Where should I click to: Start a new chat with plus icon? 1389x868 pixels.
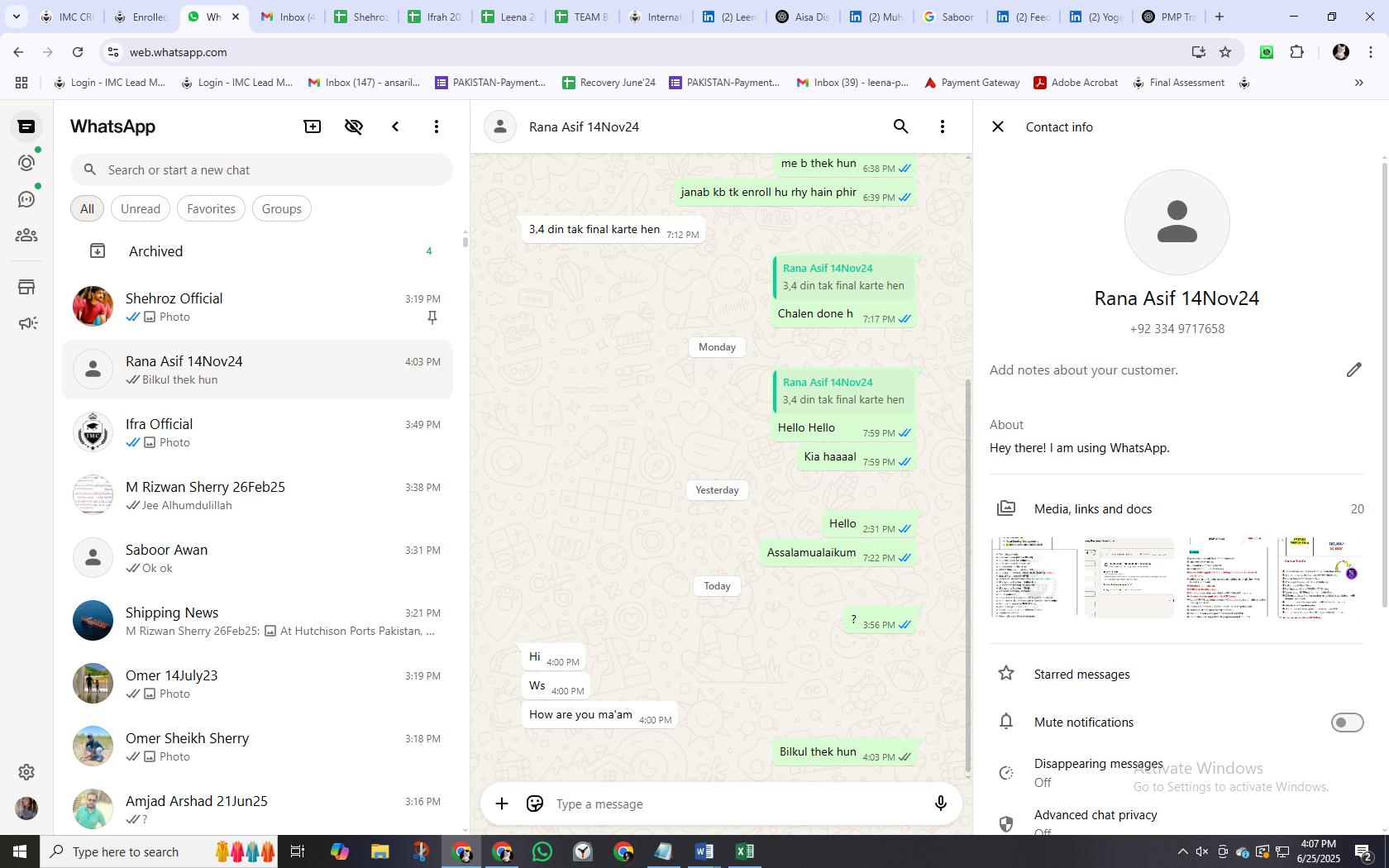click(313, 126)
